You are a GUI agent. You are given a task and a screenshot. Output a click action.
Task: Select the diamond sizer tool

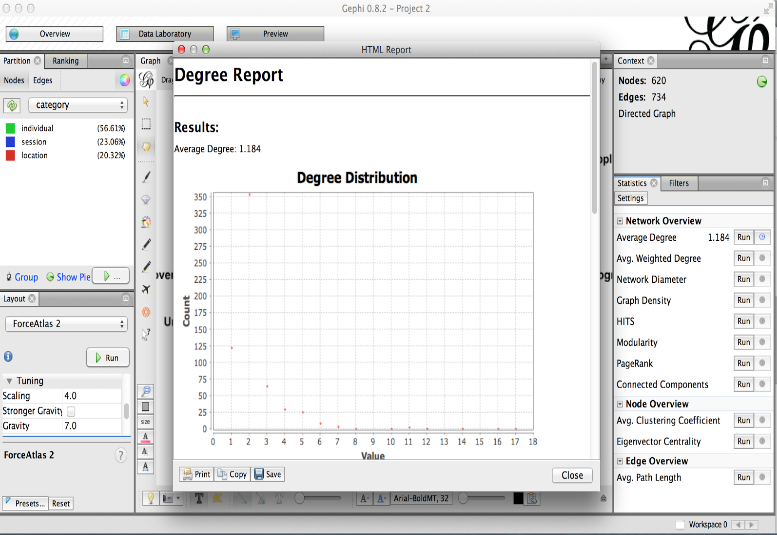pyautogui.click(x=146, y=200)
